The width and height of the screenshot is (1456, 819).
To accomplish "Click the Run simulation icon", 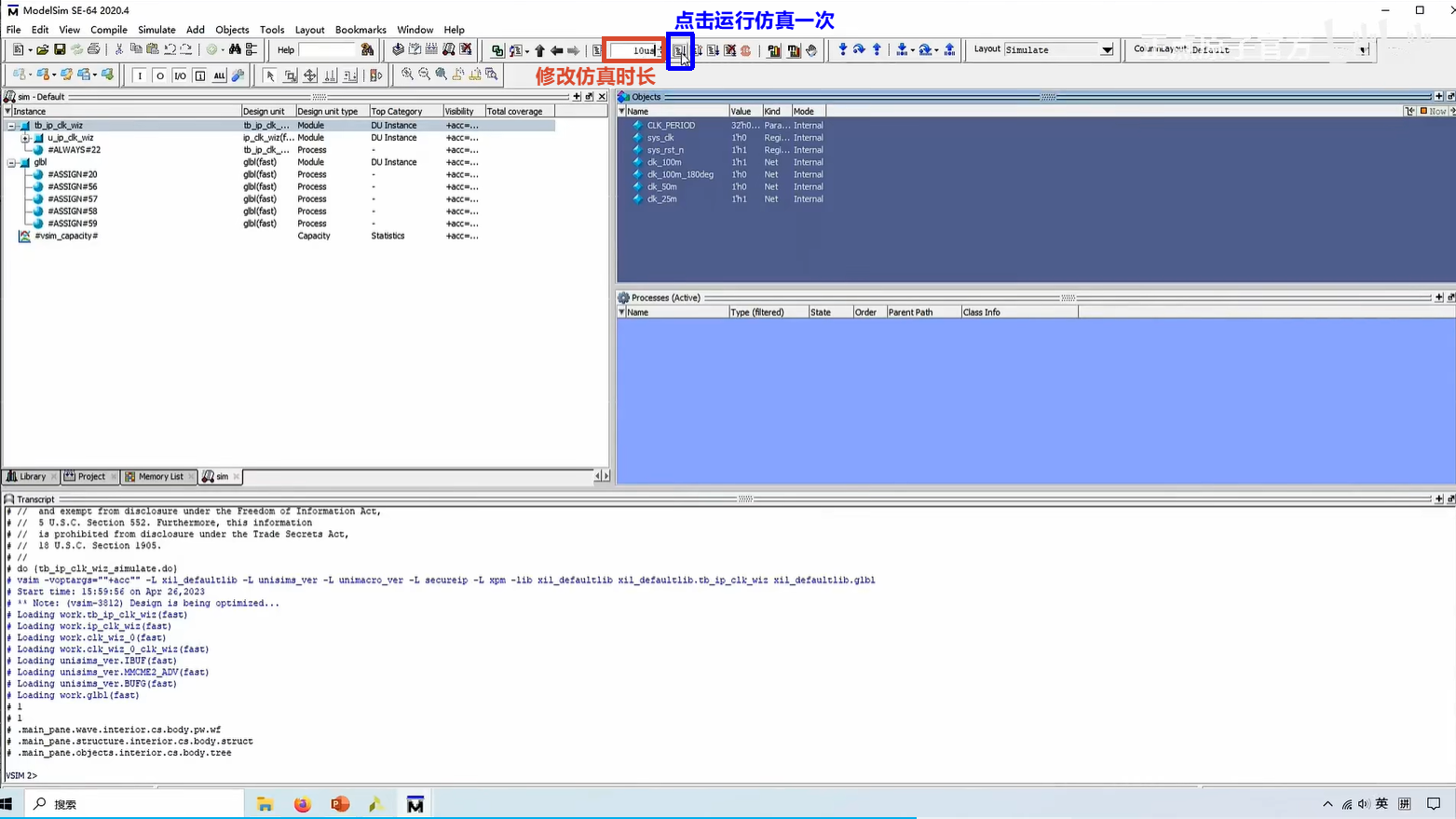I will click(x=680, y=50).
